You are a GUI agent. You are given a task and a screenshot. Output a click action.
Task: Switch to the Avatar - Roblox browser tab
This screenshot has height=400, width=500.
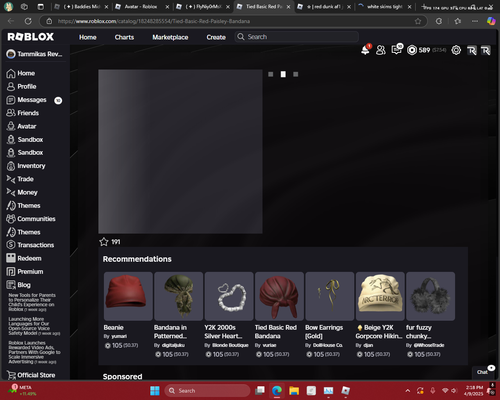pyautogui.click(x=142, y=7)
